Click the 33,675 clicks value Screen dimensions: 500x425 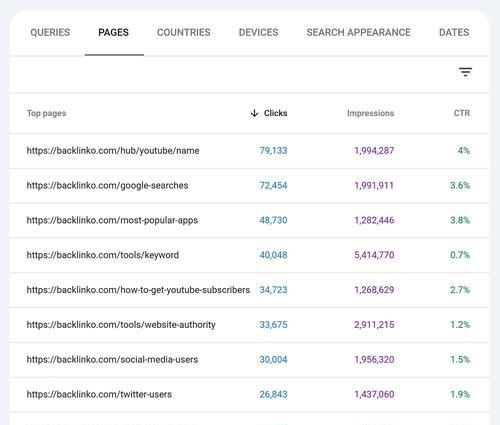pos(273,325)
